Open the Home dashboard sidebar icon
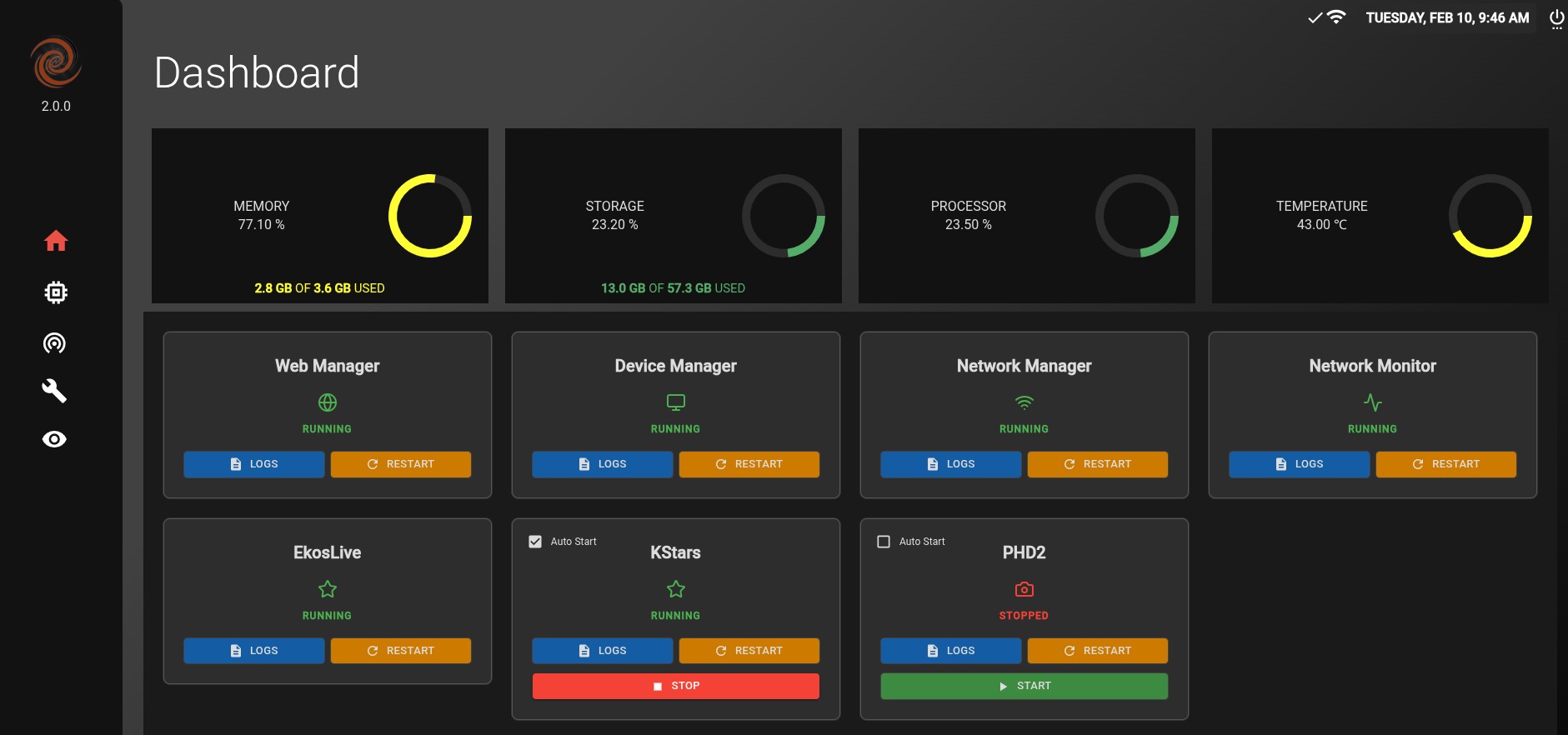This screenshot has width=1568, height=735. point(56,241)
